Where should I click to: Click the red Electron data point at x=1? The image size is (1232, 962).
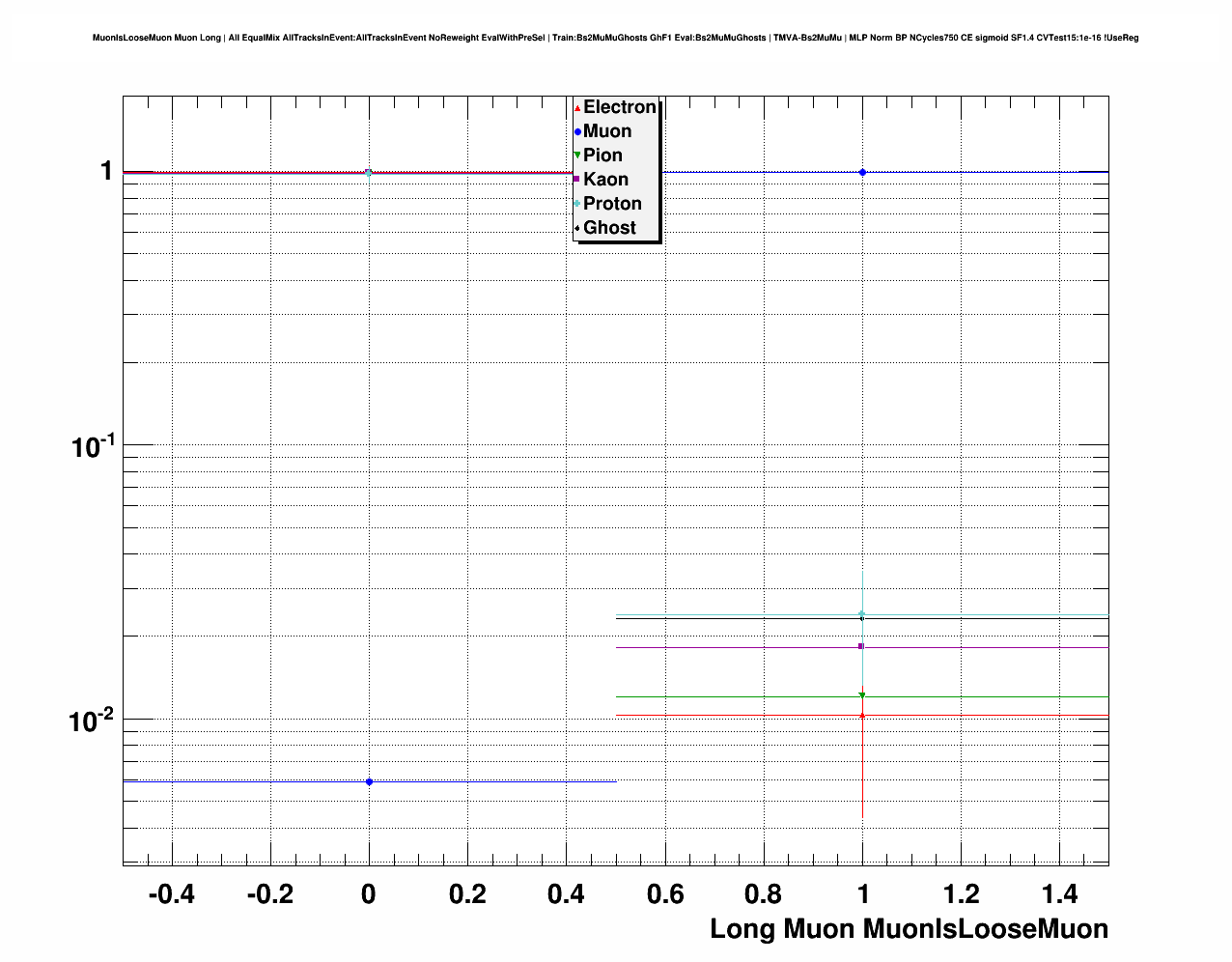coord(862,715)
